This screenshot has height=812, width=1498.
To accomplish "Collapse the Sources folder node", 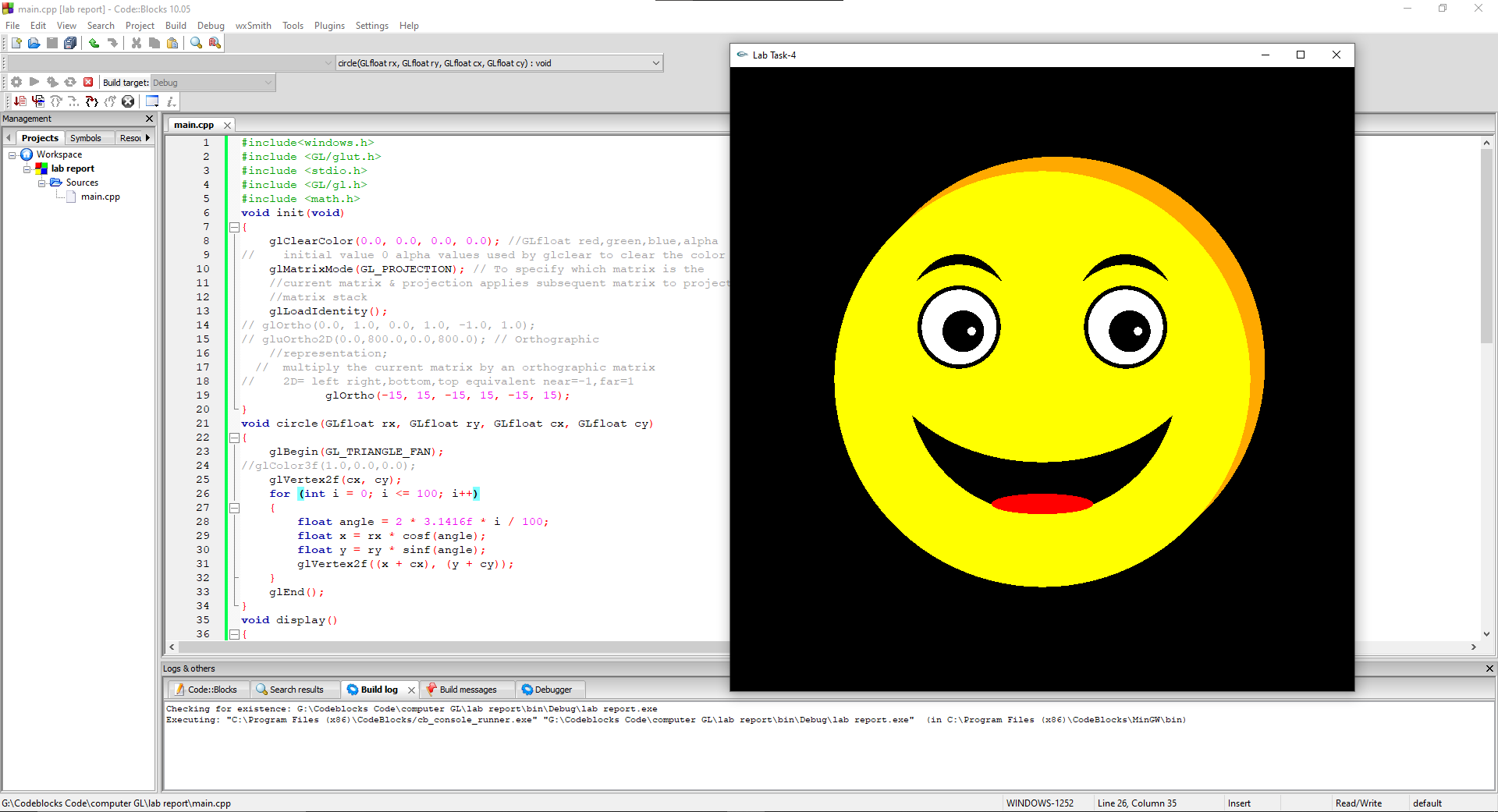I will 41,183.
